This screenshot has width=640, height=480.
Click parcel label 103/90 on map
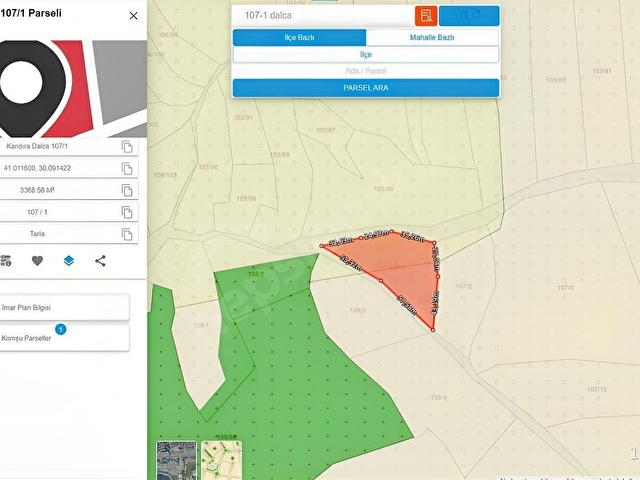coord(208,167)
